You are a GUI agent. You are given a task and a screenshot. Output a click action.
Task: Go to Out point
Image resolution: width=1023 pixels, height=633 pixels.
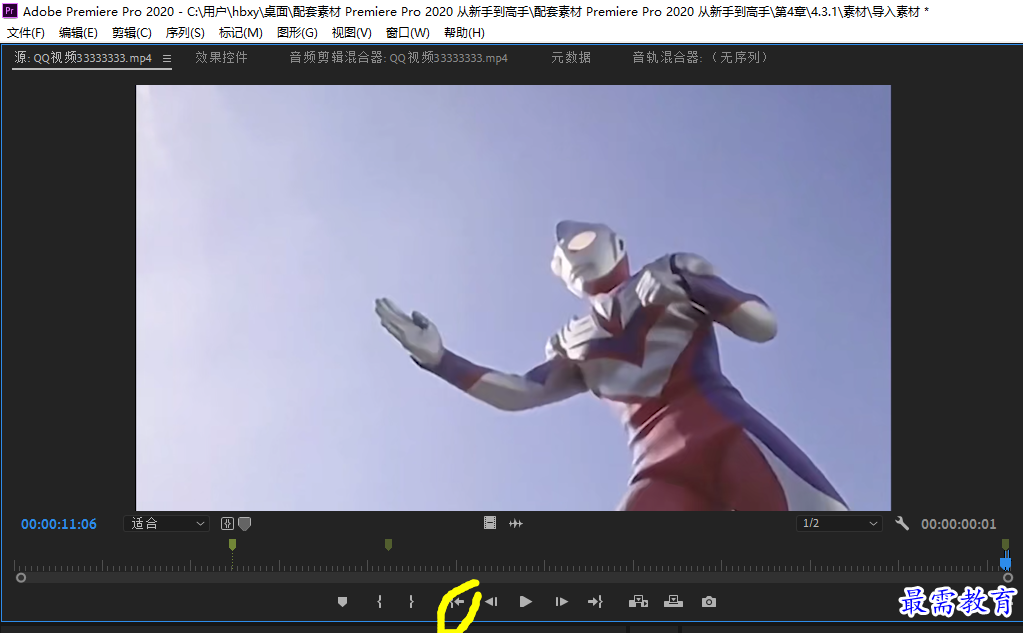tap(595, 602)
